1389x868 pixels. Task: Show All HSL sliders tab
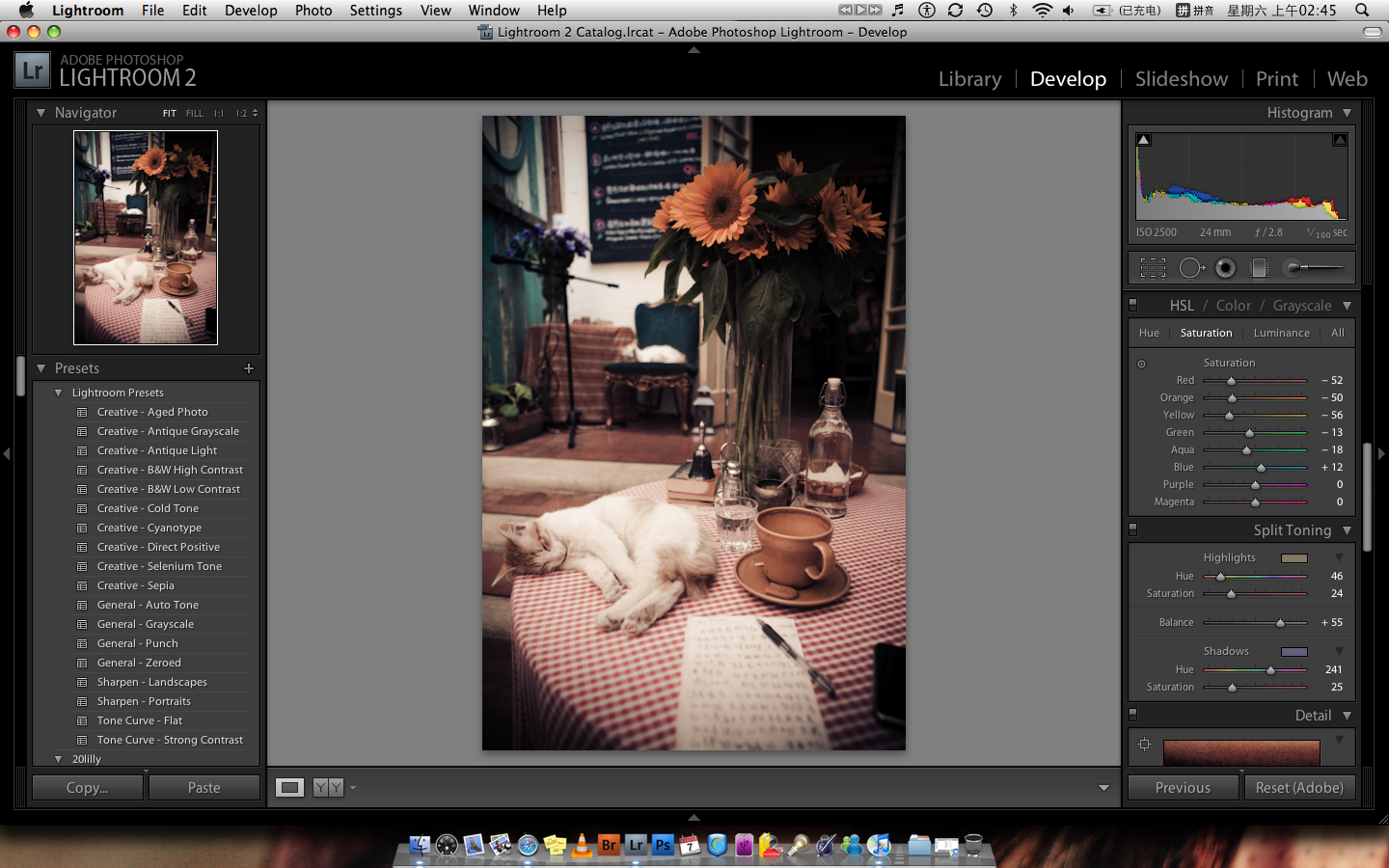click(1338, 333)
